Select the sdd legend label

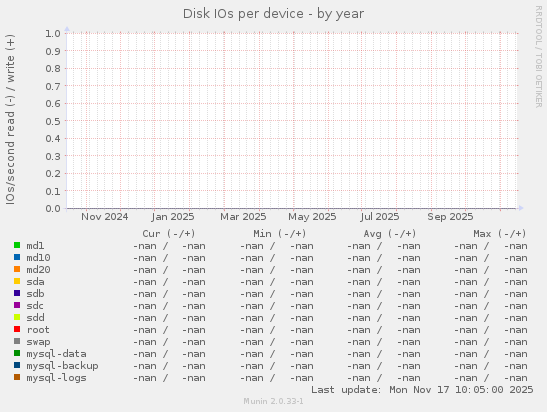(x=35, y=318)
